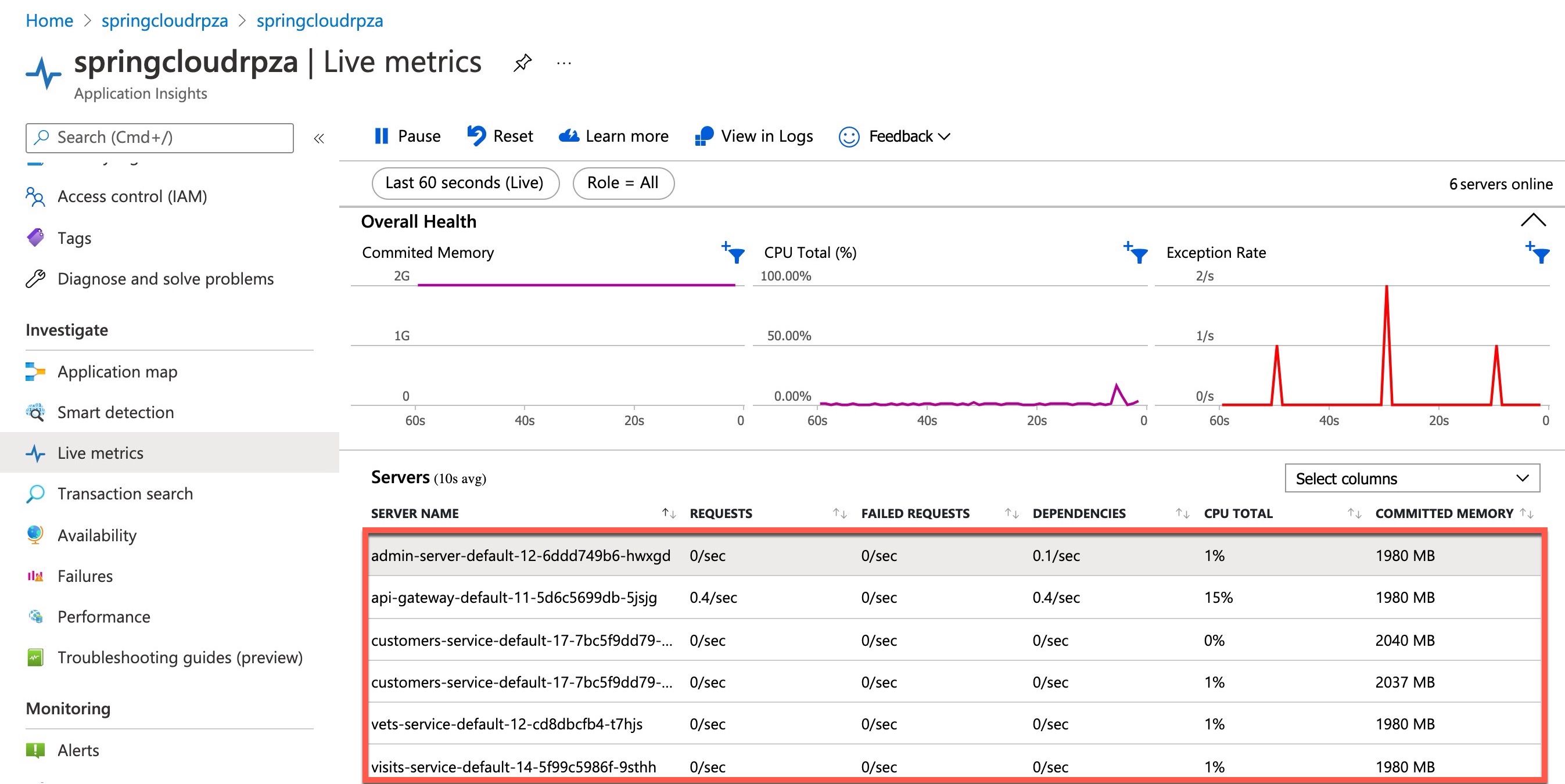The image size is (1565, 784).
Task: Add filter to CPU Total chart
Action: pyautogui.click(x=1136, y=252)
